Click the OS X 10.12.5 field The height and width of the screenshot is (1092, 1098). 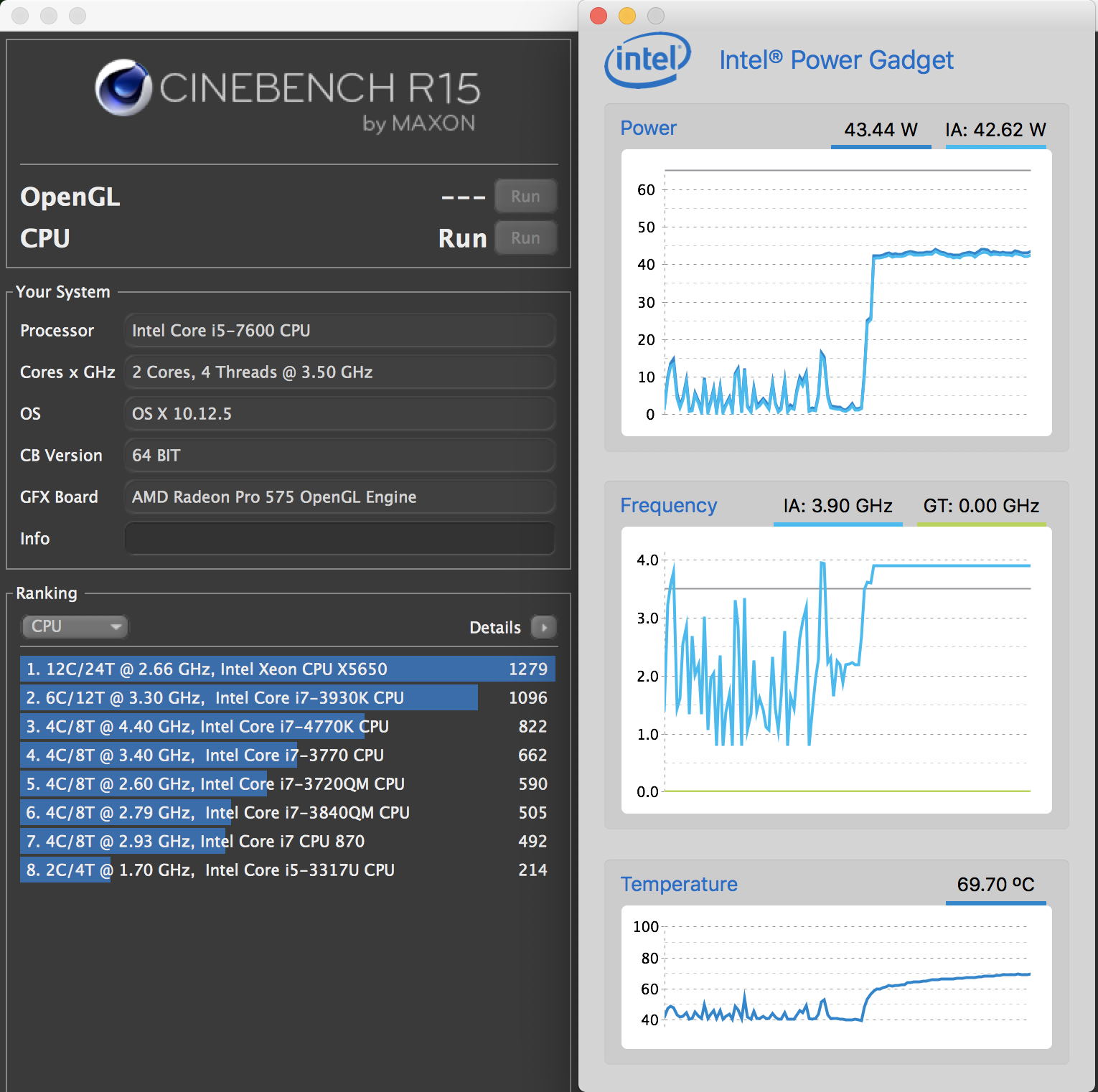click(339, 413)
